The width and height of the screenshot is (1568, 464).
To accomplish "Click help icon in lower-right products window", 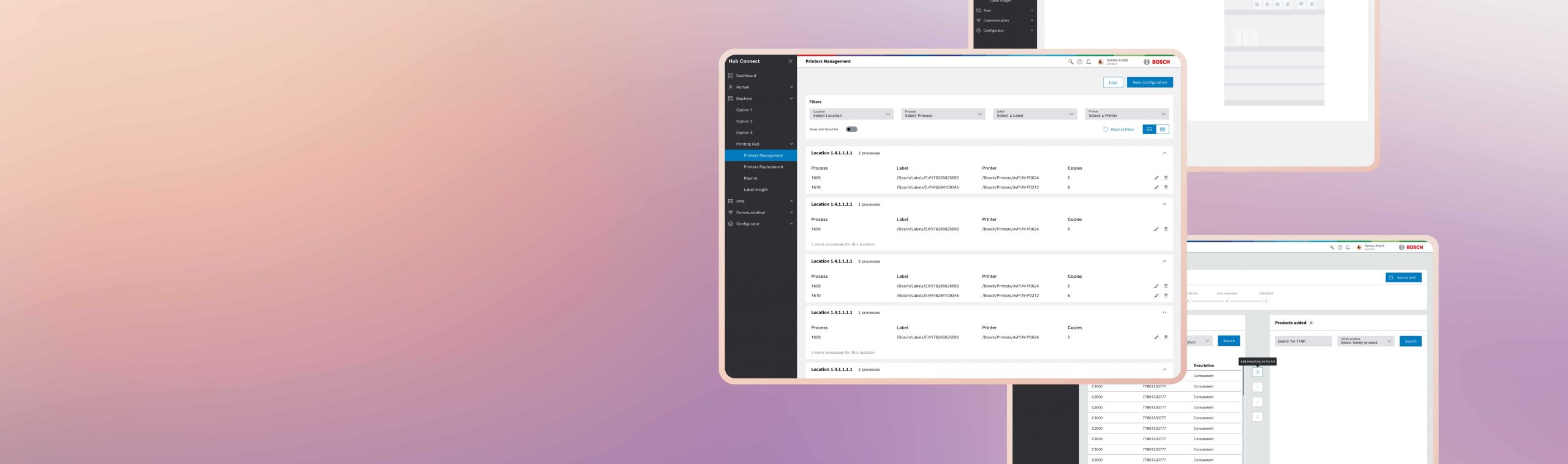I will [1340, 247].
